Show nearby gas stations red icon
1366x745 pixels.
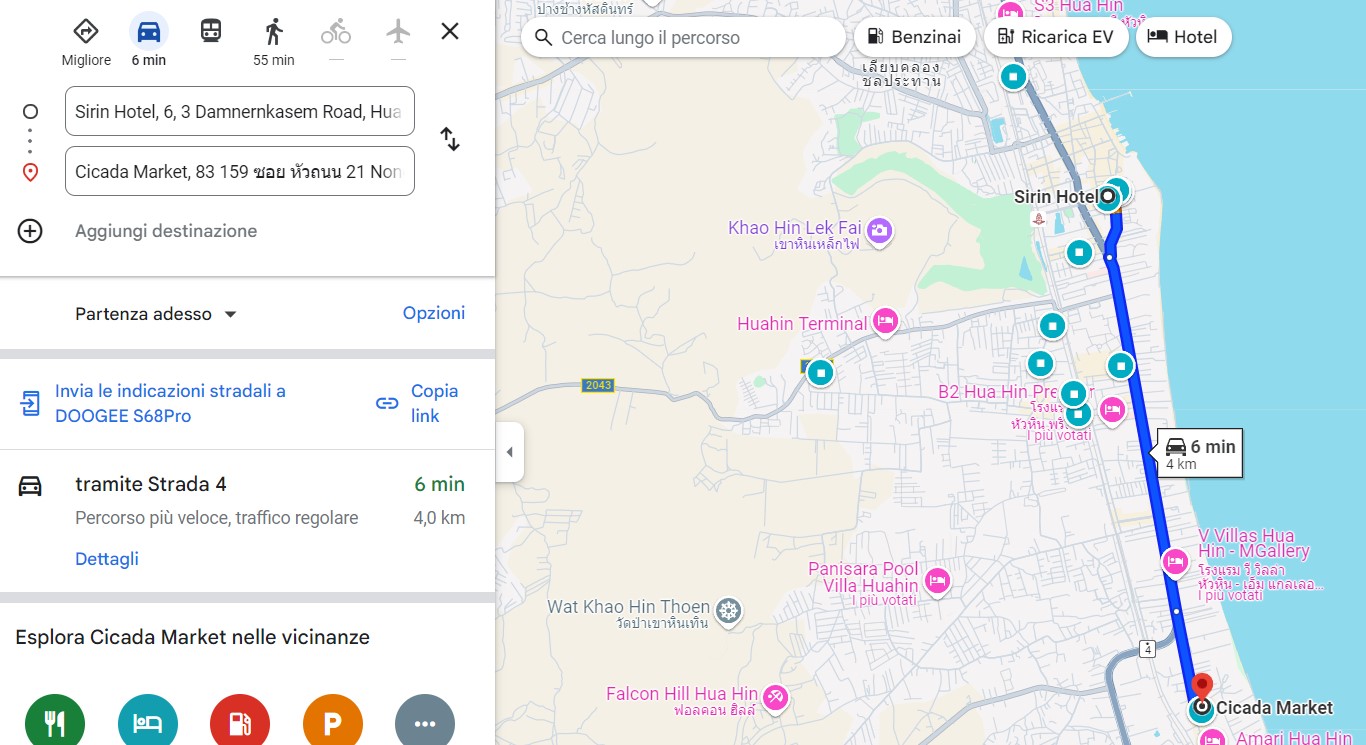[240, 723]
